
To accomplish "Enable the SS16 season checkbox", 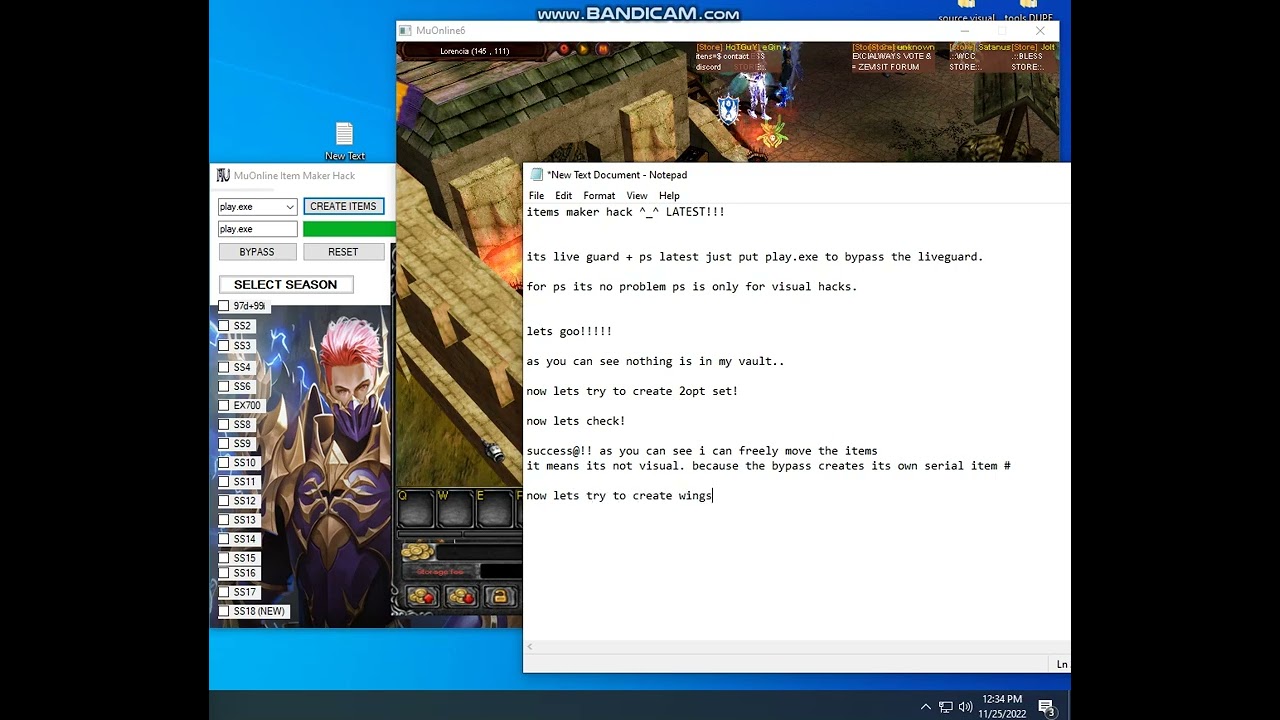I will pyautogui.click(x=224, y=573).
